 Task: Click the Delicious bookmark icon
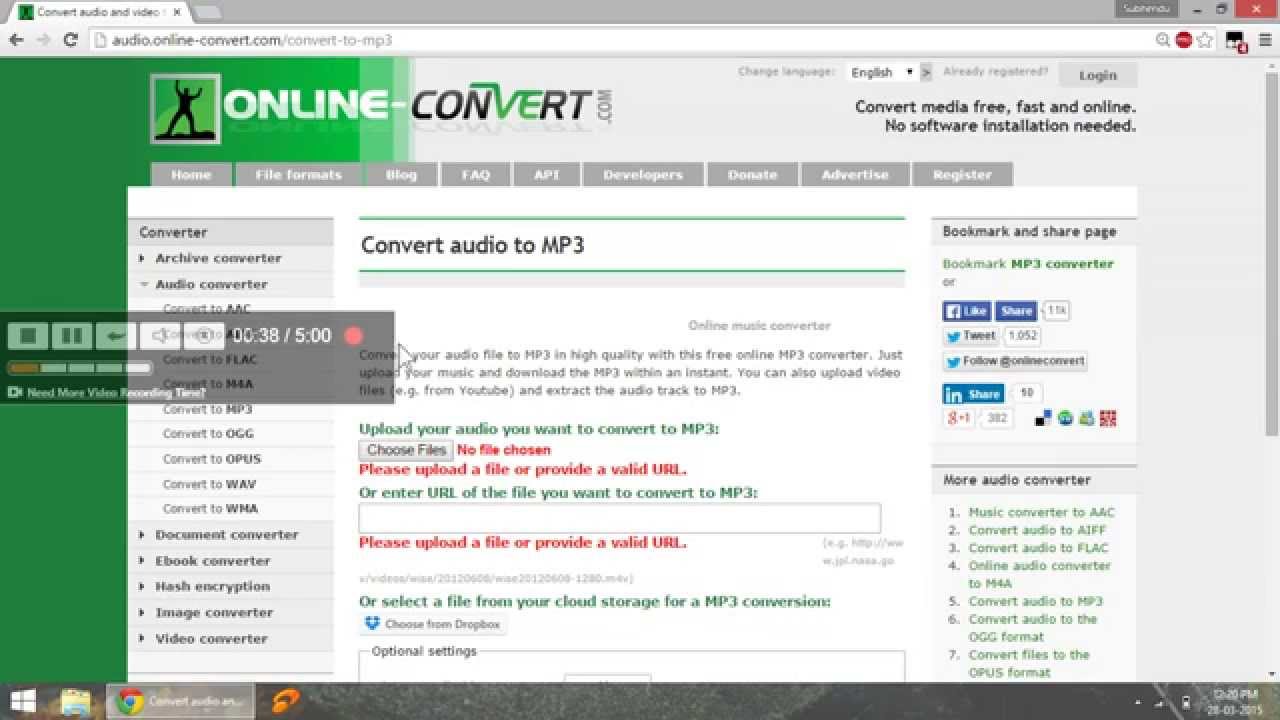[x=1043, y=418]
